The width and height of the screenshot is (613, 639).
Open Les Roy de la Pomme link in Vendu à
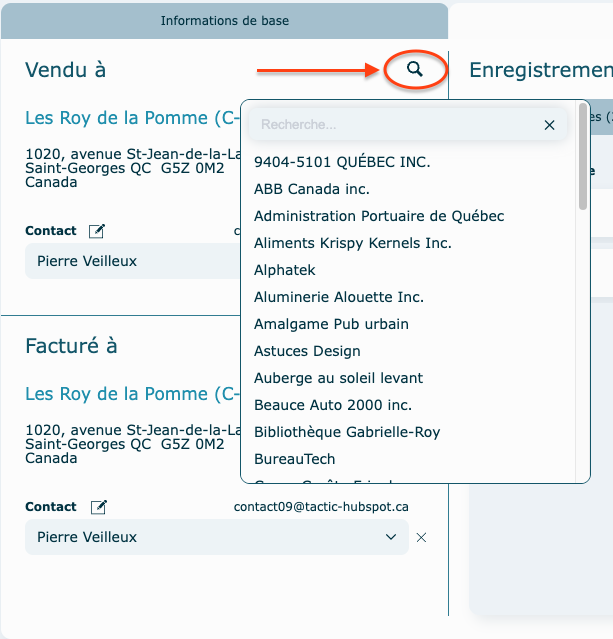130,118
